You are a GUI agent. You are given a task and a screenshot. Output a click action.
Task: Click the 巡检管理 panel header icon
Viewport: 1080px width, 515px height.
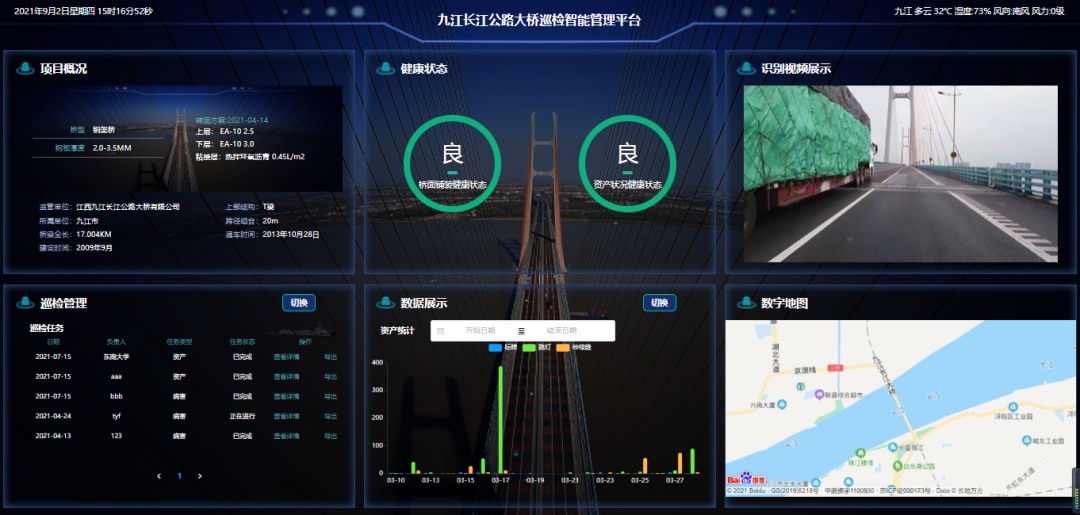[25, 303]
